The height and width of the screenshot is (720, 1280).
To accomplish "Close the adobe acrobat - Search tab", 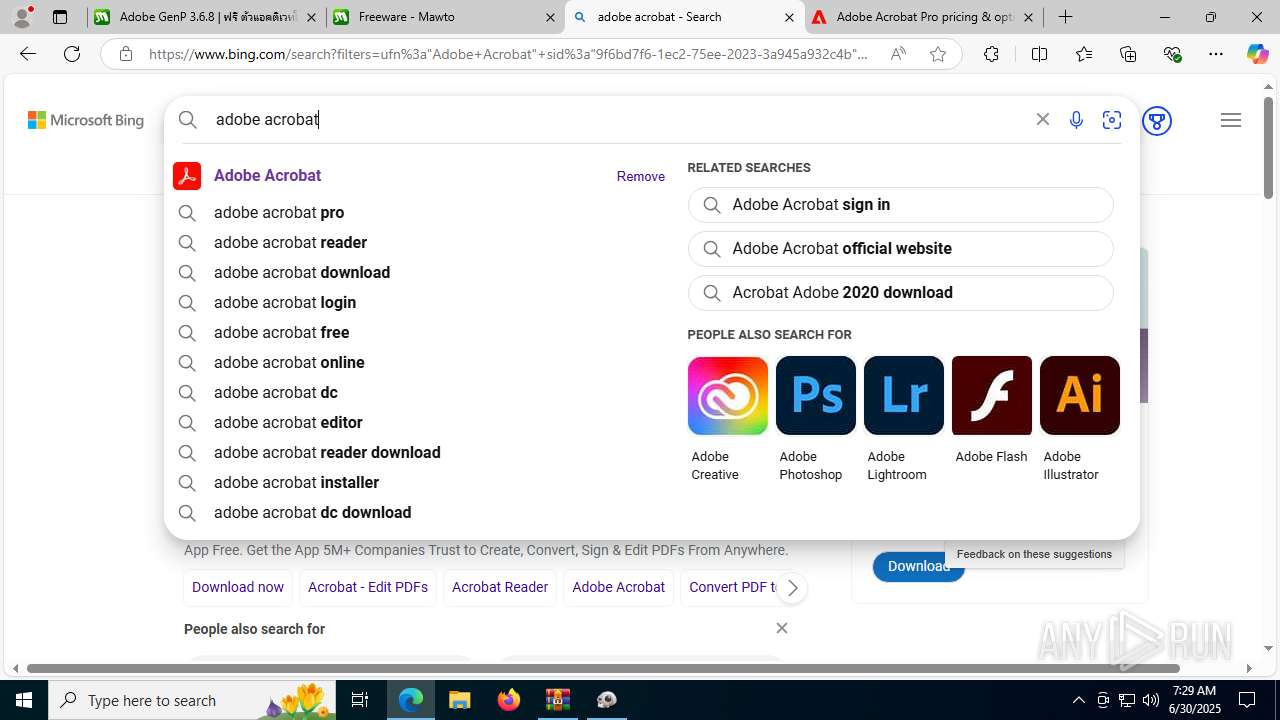I will [x=789, y=17].
